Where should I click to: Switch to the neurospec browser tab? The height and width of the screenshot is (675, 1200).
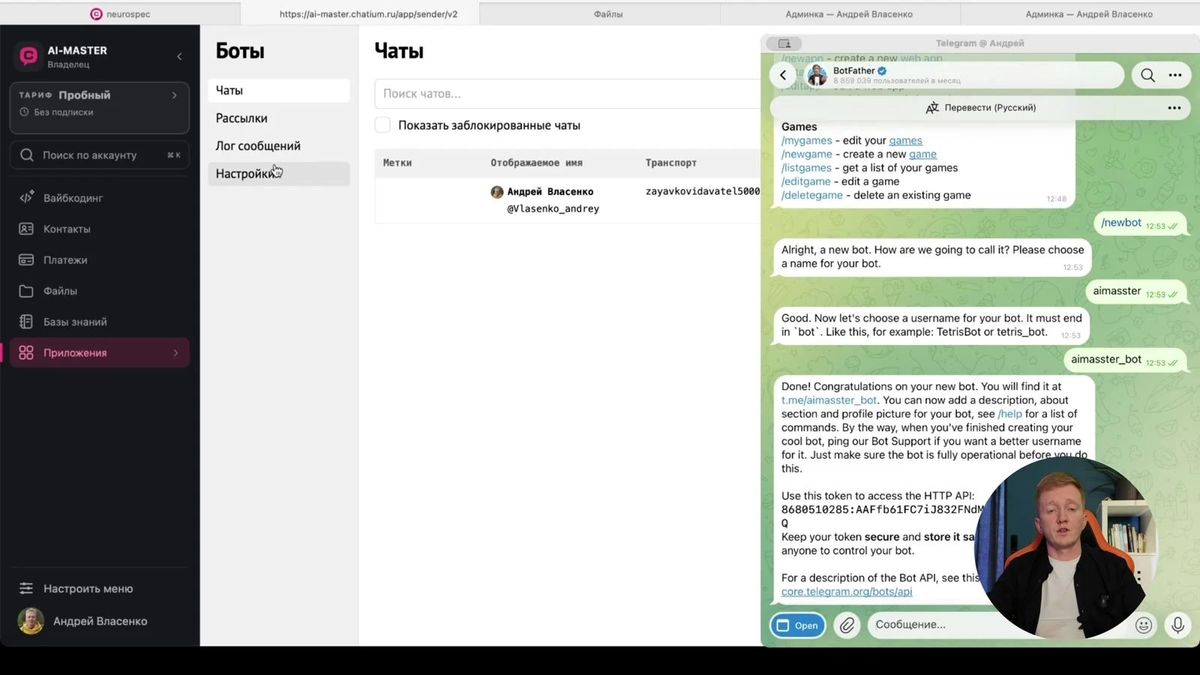pyautogui.click(x=120, y=14)
